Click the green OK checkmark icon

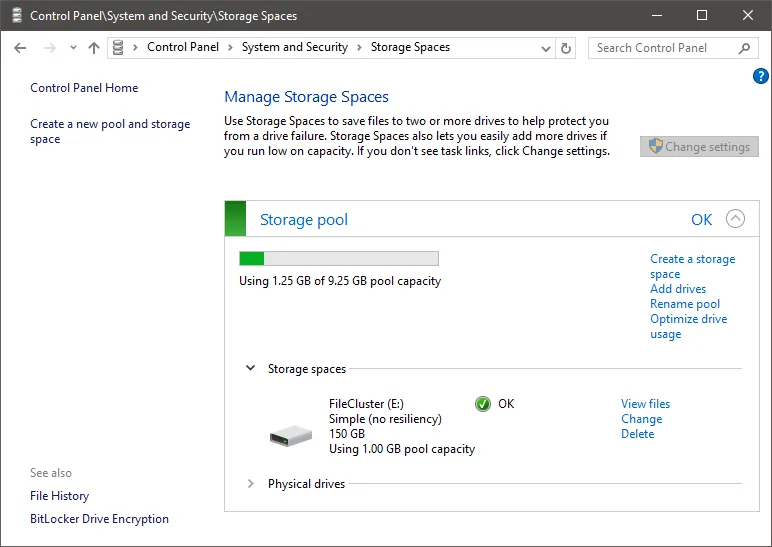point(482,404)
